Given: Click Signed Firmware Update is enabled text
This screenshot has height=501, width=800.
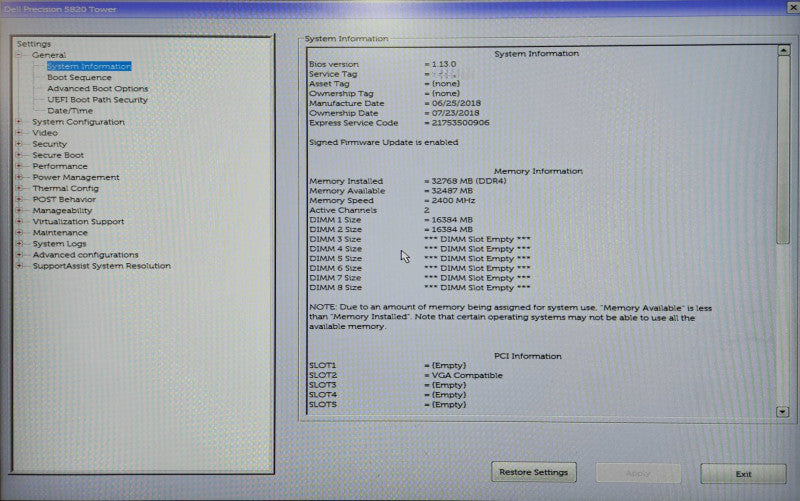Looking at the screenshot, I should 384,142.
